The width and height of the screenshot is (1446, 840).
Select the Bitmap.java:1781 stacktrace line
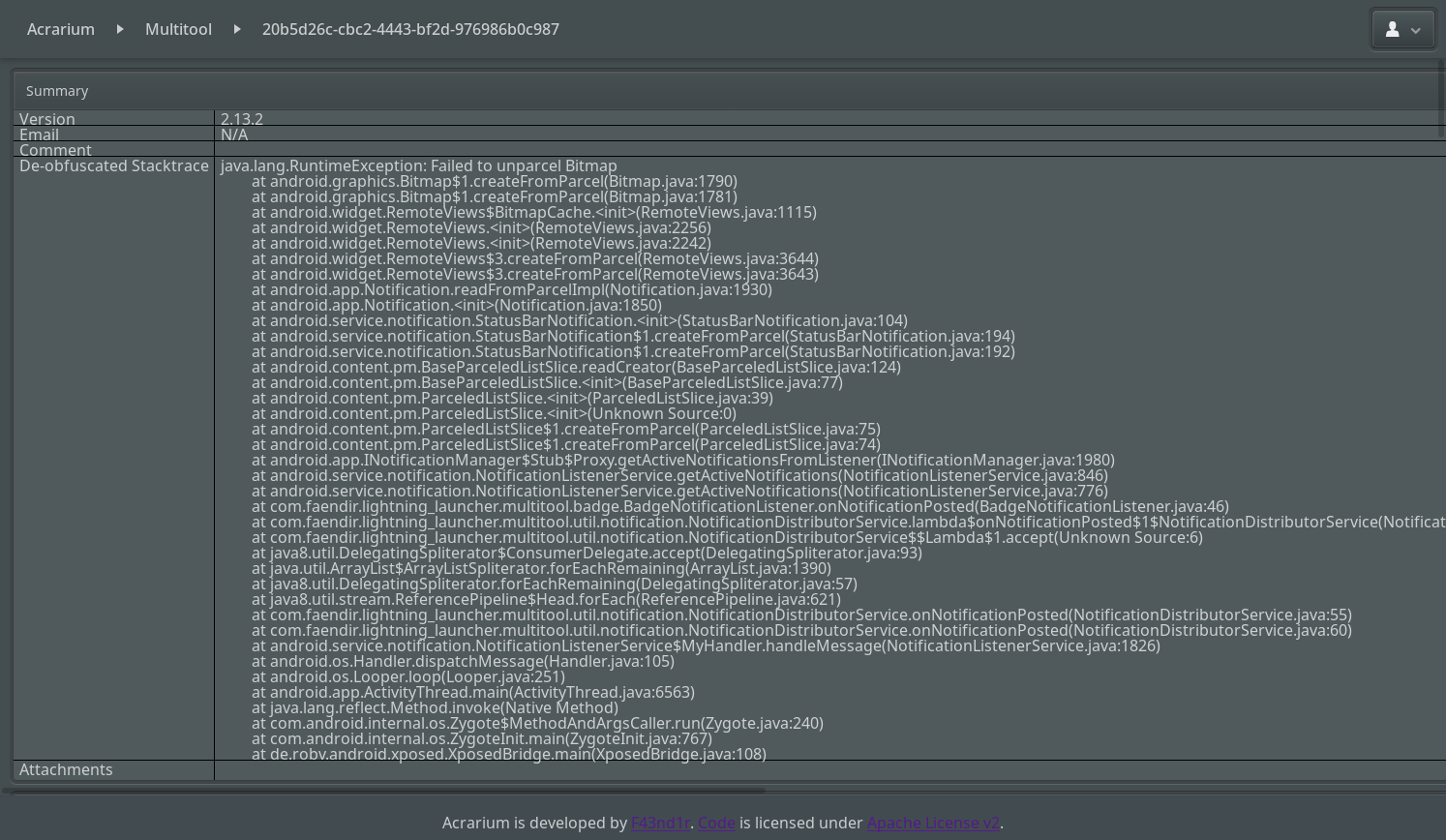coord(495,196)
